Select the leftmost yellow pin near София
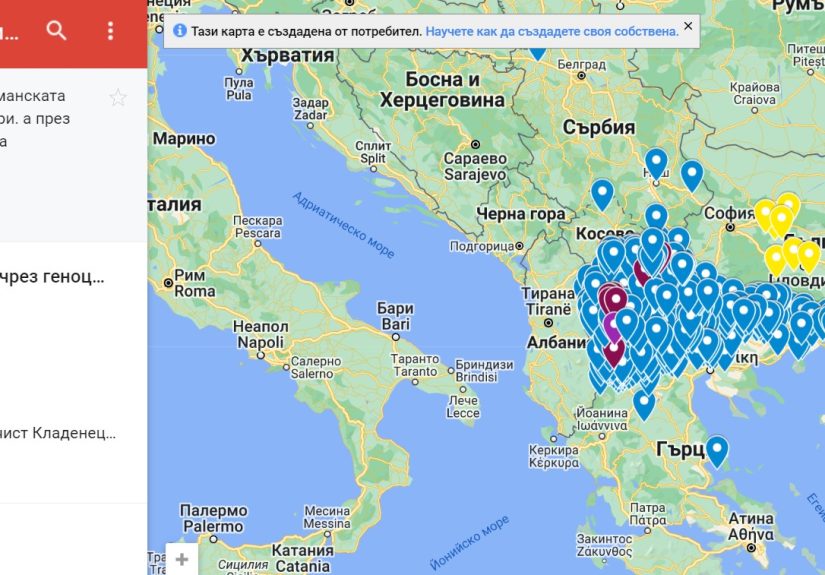This screenshot has height=575, width=825. (x=766, y=213)
